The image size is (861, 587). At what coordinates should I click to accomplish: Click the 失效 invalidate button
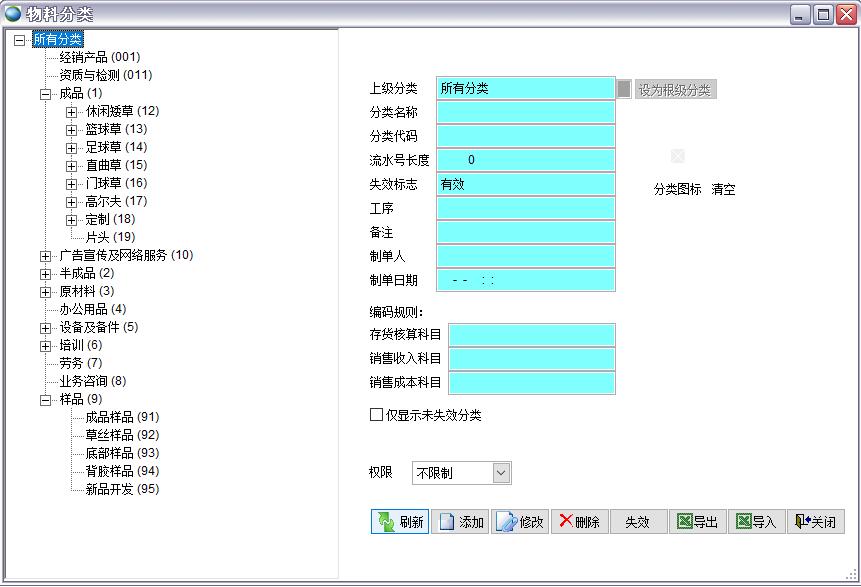[x=638, y=522]
